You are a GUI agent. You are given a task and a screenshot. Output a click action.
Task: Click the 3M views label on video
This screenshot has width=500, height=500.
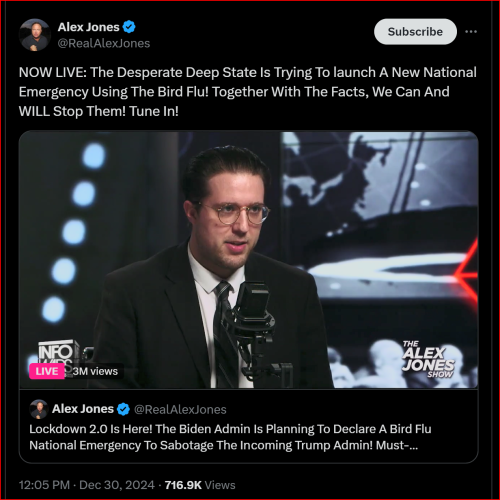point(95,371)
